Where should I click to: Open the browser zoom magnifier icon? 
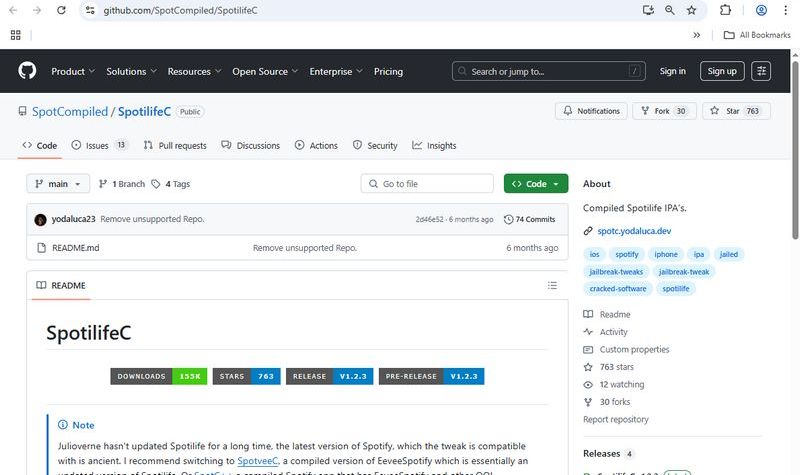coord(670,10)
